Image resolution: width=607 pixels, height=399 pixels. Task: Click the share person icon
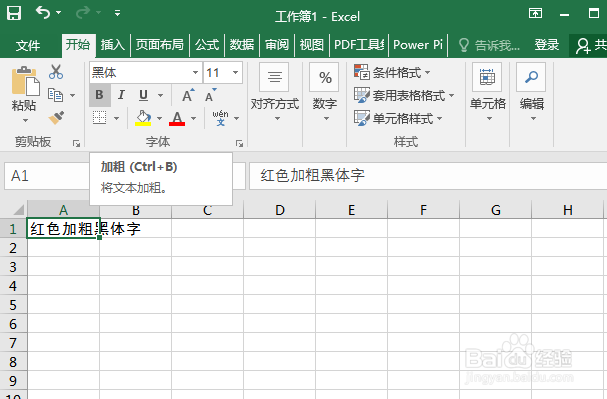pos(583,46)
